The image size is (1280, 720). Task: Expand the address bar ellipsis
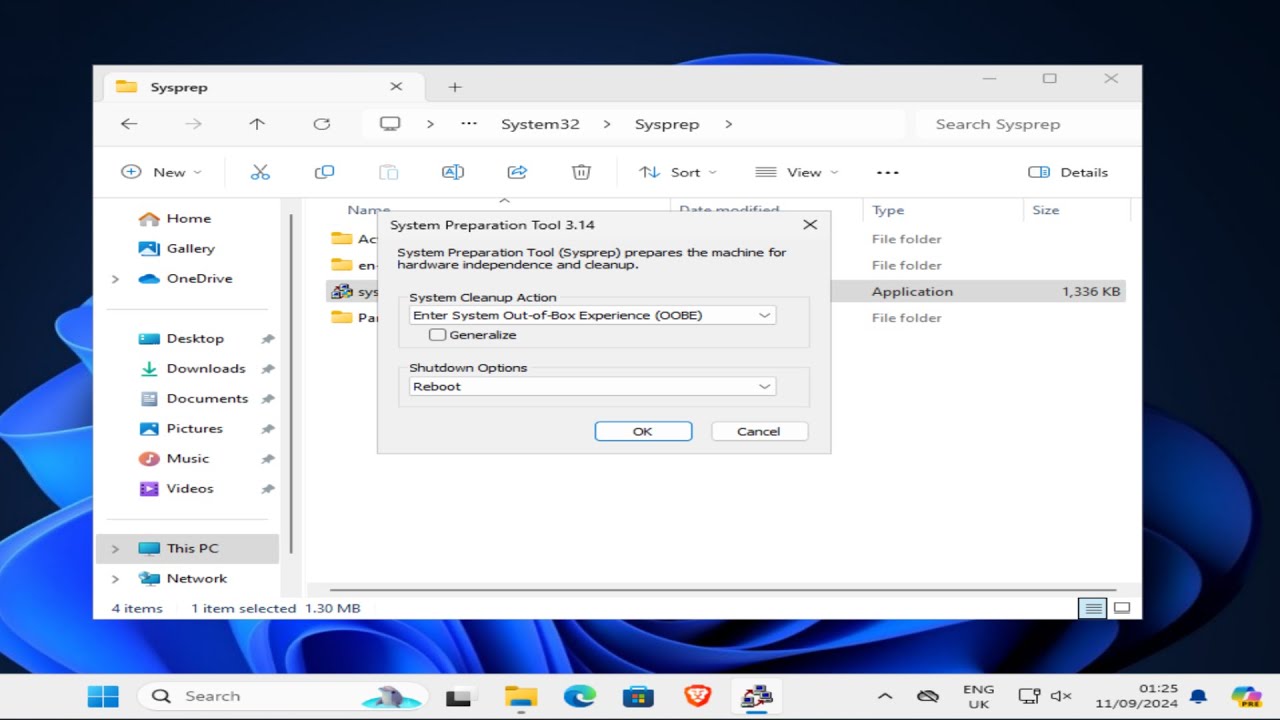469,124
